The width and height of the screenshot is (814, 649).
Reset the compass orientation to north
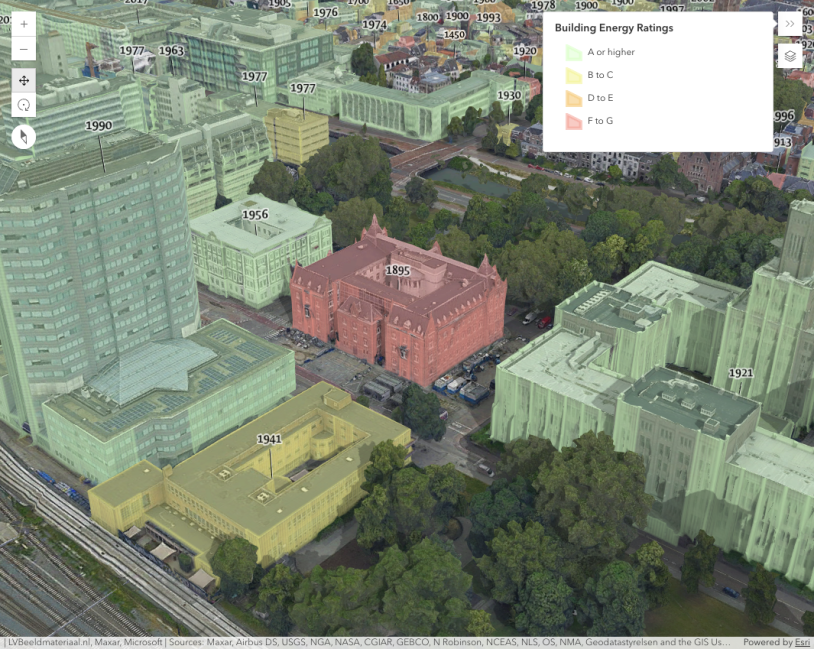click(24, 137)
